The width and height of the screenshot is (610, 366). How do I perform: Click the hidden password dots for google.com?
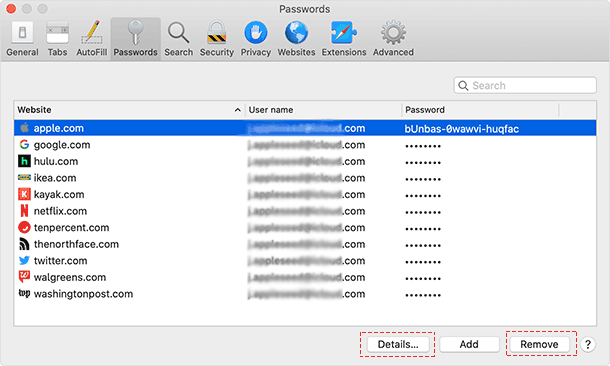click(x=423, y=146)
